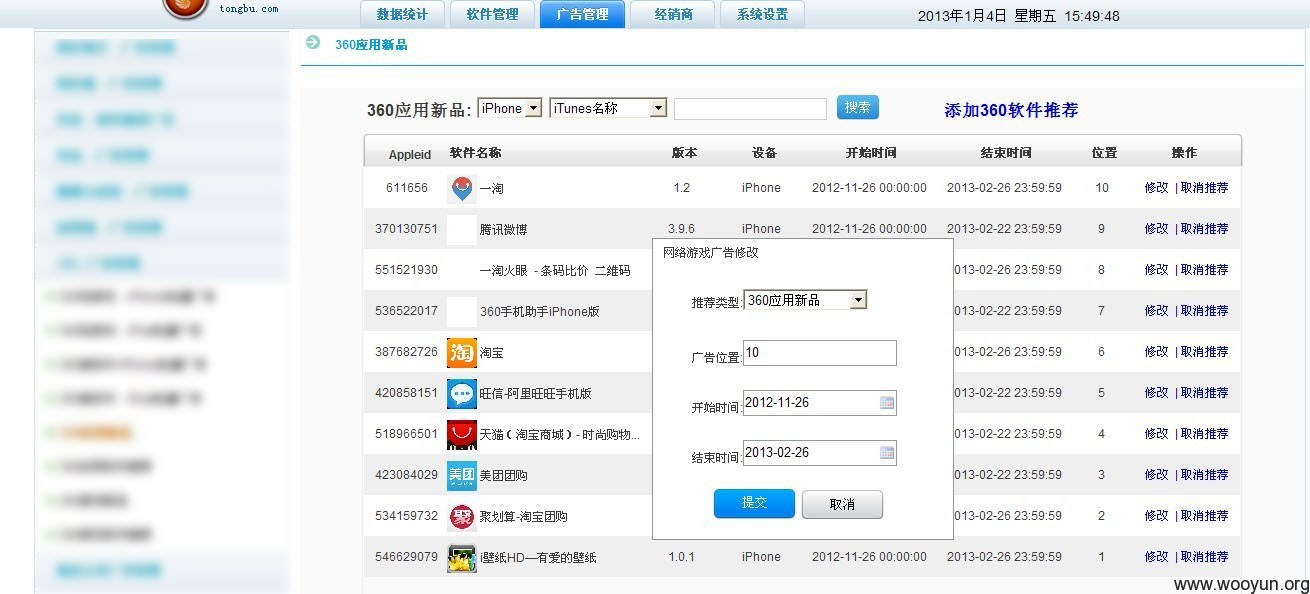The width and height of the screenshot is (1310, 594).
Task: Click the 取消 cancel button in dialog
Action: tap(842, 504)
